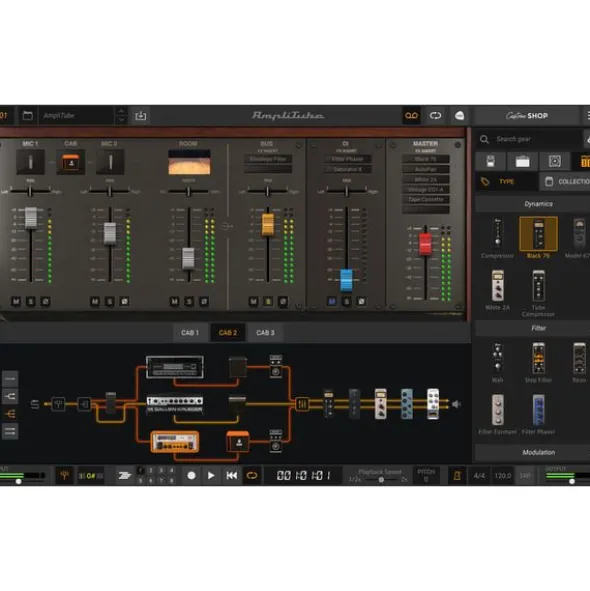Solo the ROOM channel
Image resolution: width=590 pixels, height=591 pixels.
(189, 302)
